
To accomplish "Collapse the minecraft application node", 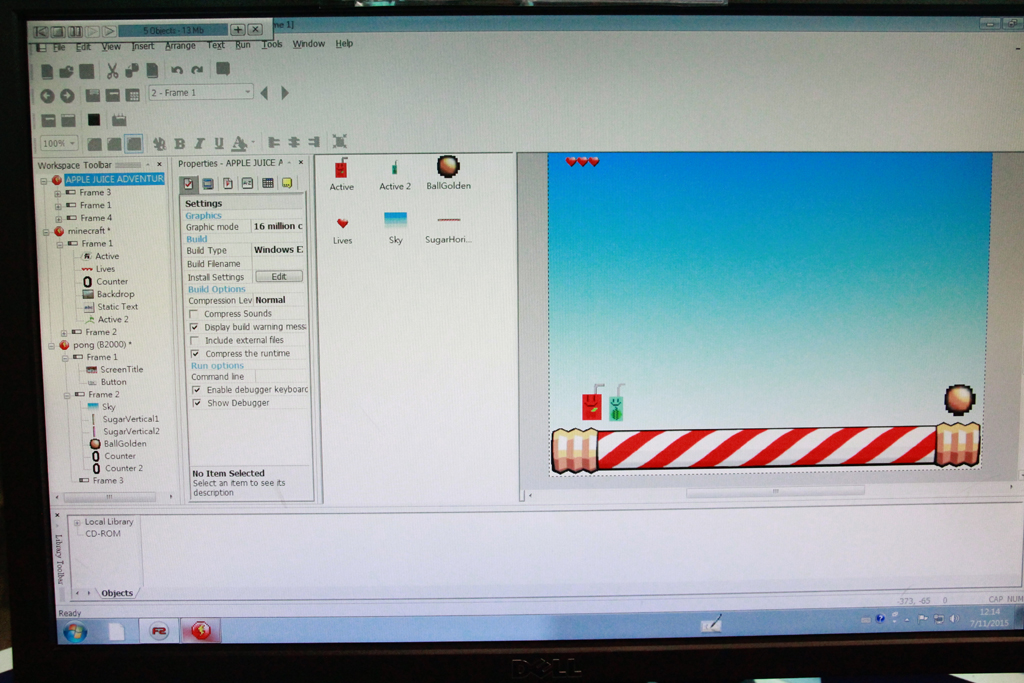I will tap(46, 232).
